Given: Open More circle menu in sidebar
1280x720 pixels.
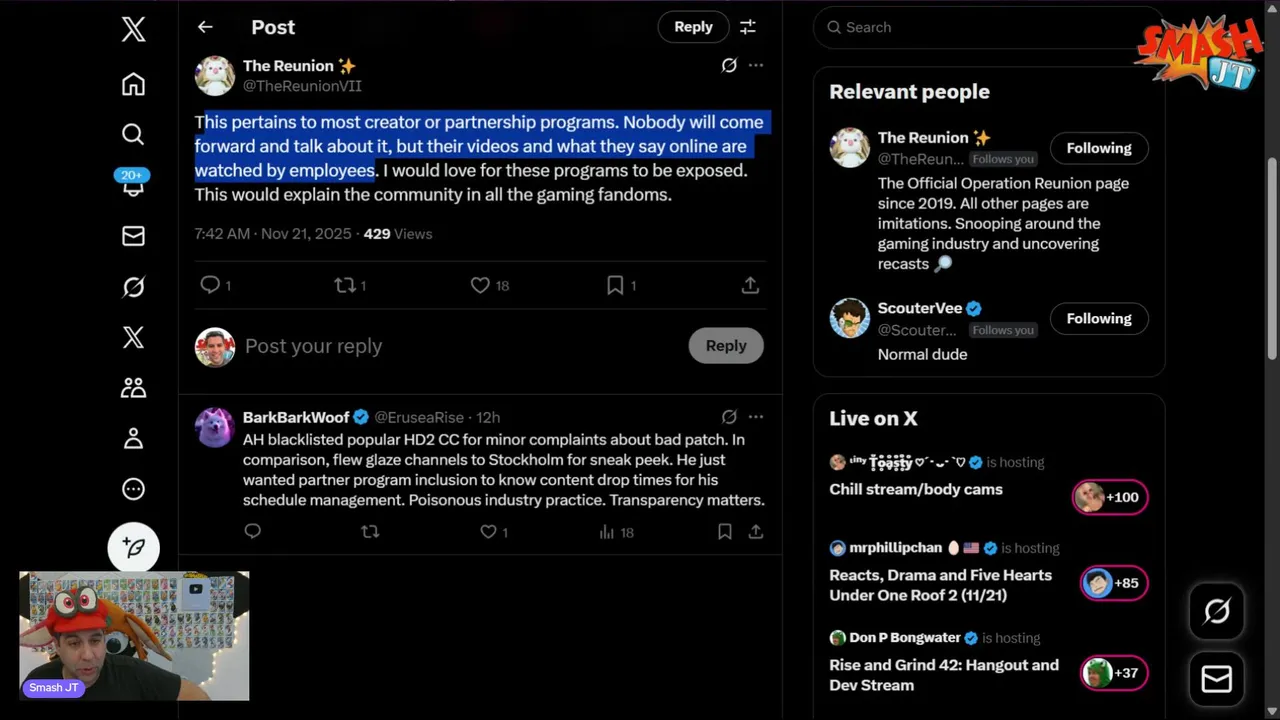Looking at the screenshot, I should 133,489.
